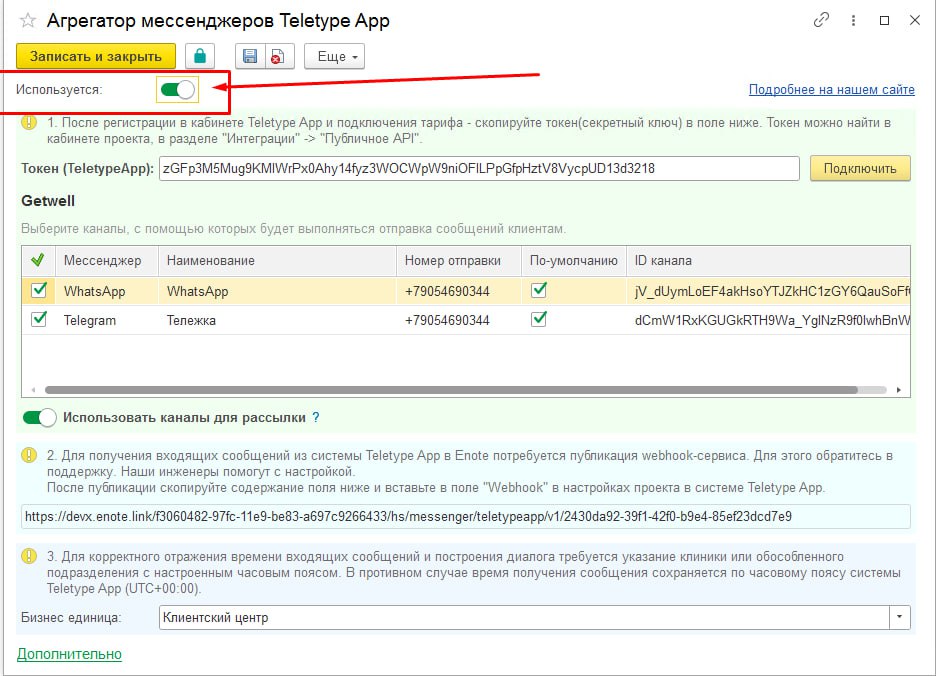Toggle WhatsApp По-умолчанию checkbox
Image resolution: width=936 pixels, height=676 pixels.
click(x=538, y=290)
